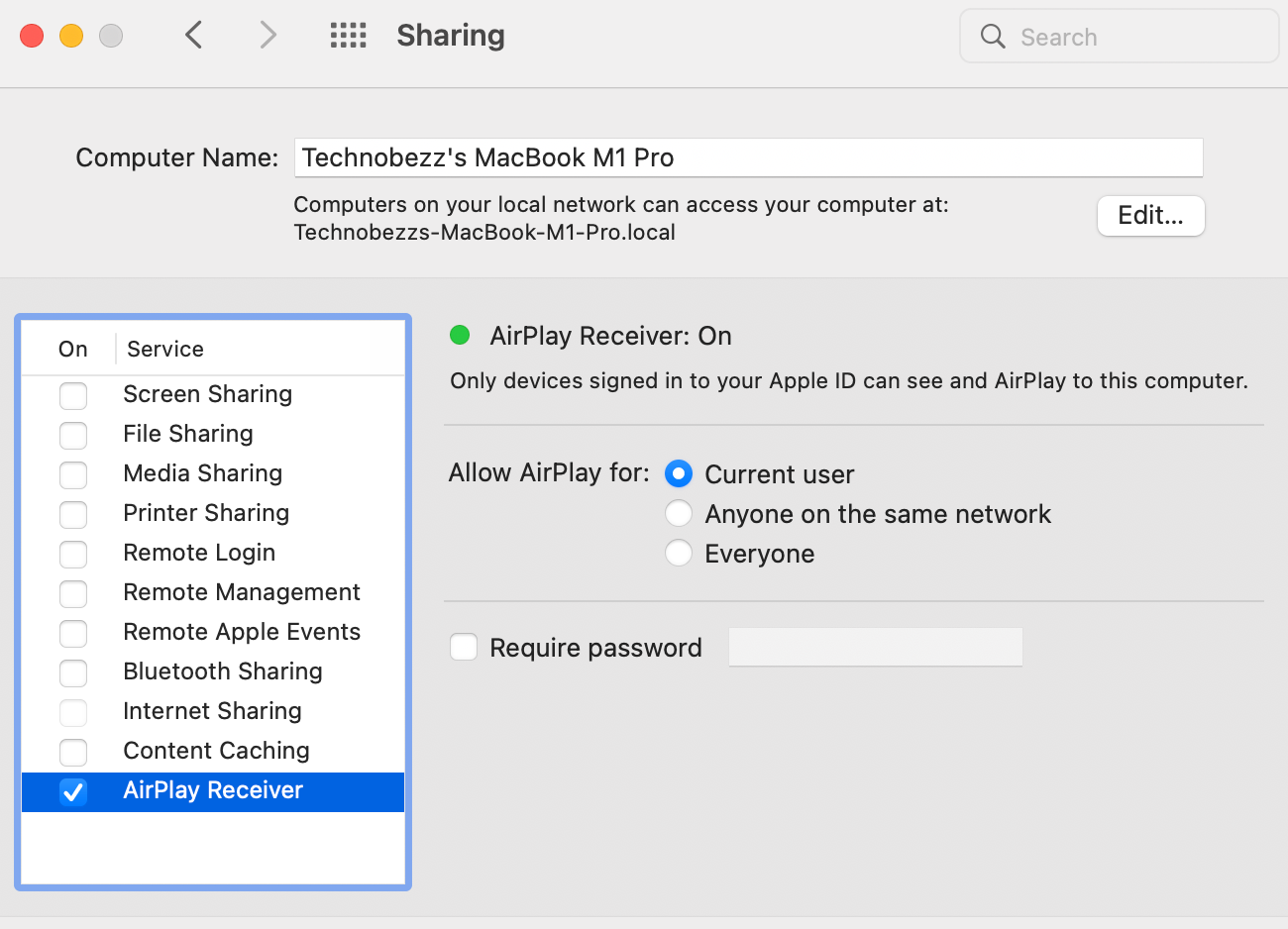This screenshot has height=929, width=1288.
Task: Turn on Bluetooth Sharing checkbox
Action: 73,672
